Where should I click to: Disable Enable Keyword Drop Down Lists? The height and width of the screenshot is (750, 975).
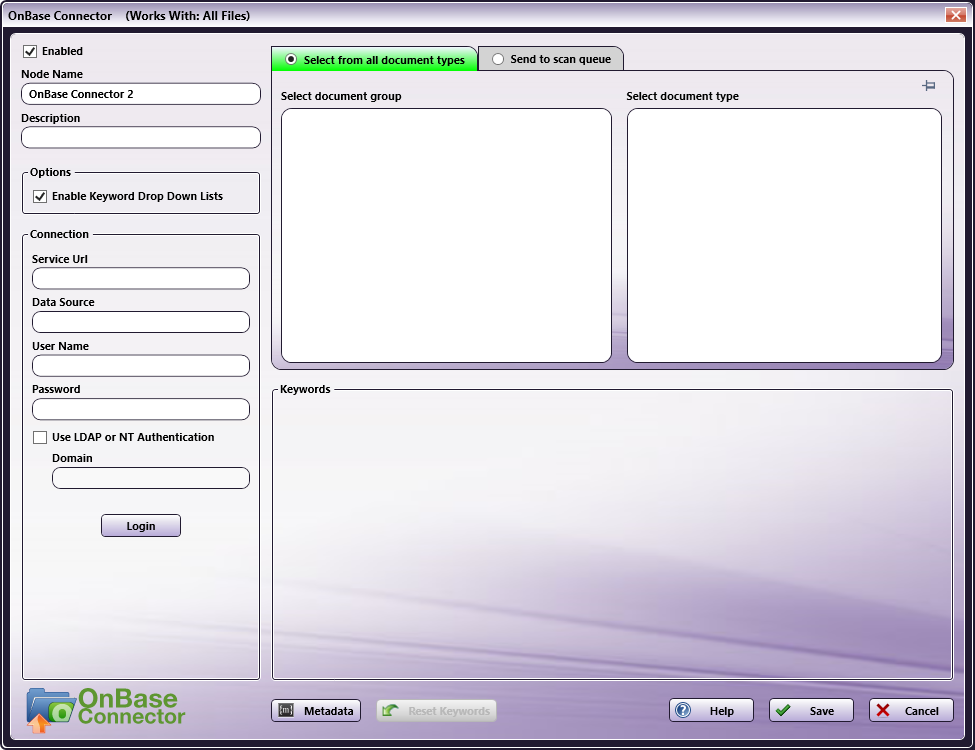point(39,196)
